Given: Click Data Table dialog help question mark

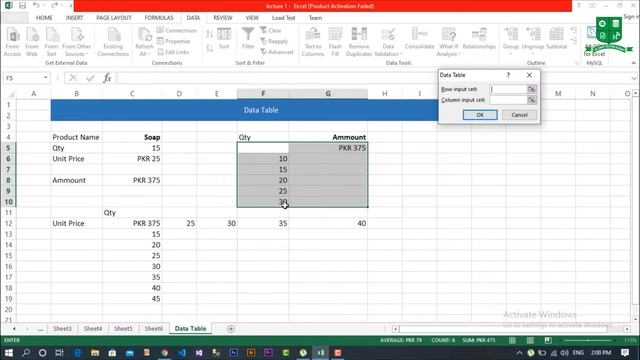Looking at the screenshot, I should 508,75.
